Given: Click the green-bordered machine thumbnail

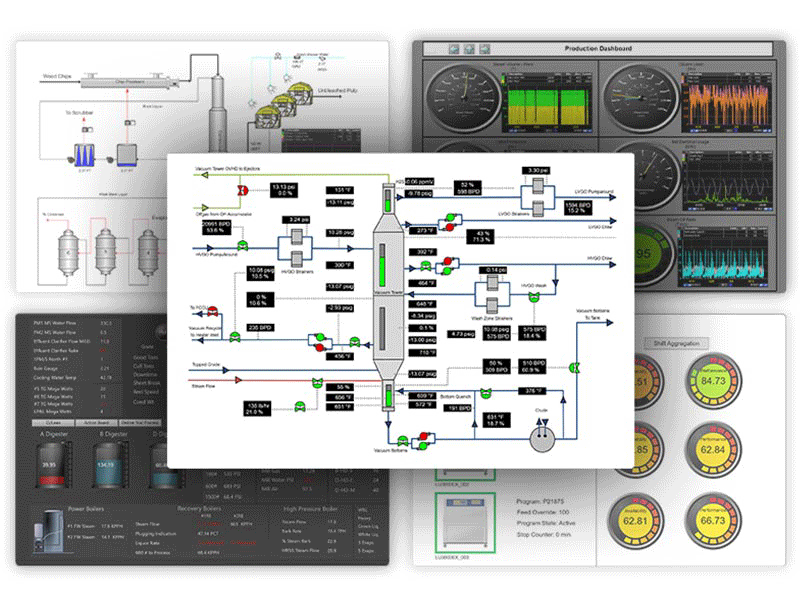Looking at the screenshot, I should click(465, 522).
